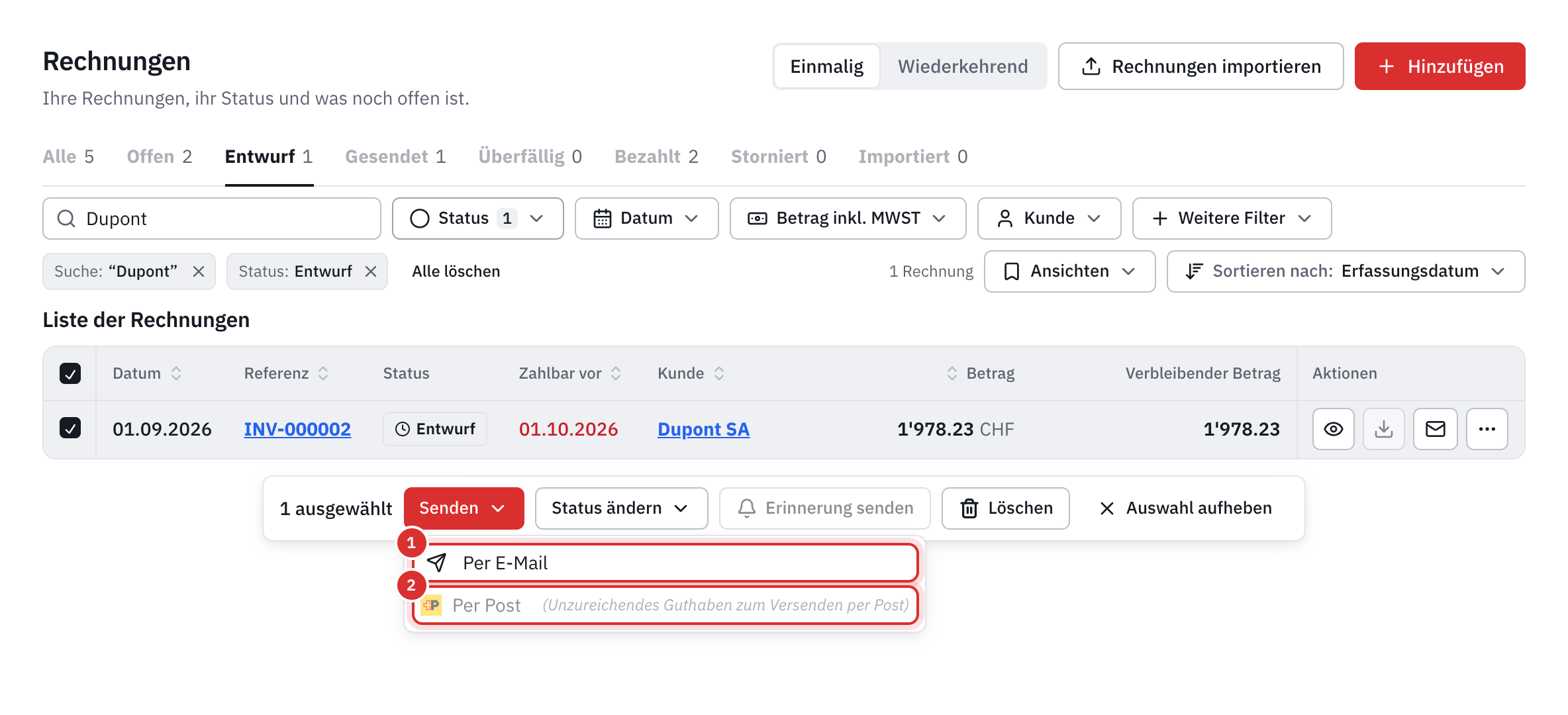Screen dimensions: 1568x715
Task: Sort the table by Kunde column
Action: pyautogui.click(x=719, y=373)
